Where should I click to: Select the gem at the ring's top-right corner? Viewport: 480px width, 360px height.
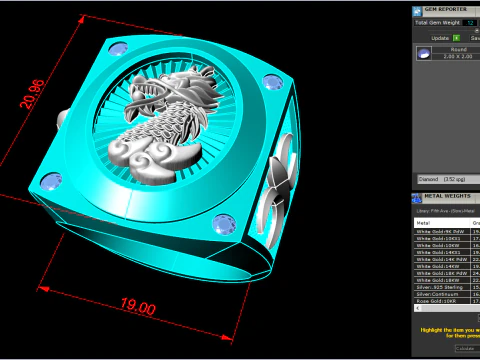tap(273, 82)
